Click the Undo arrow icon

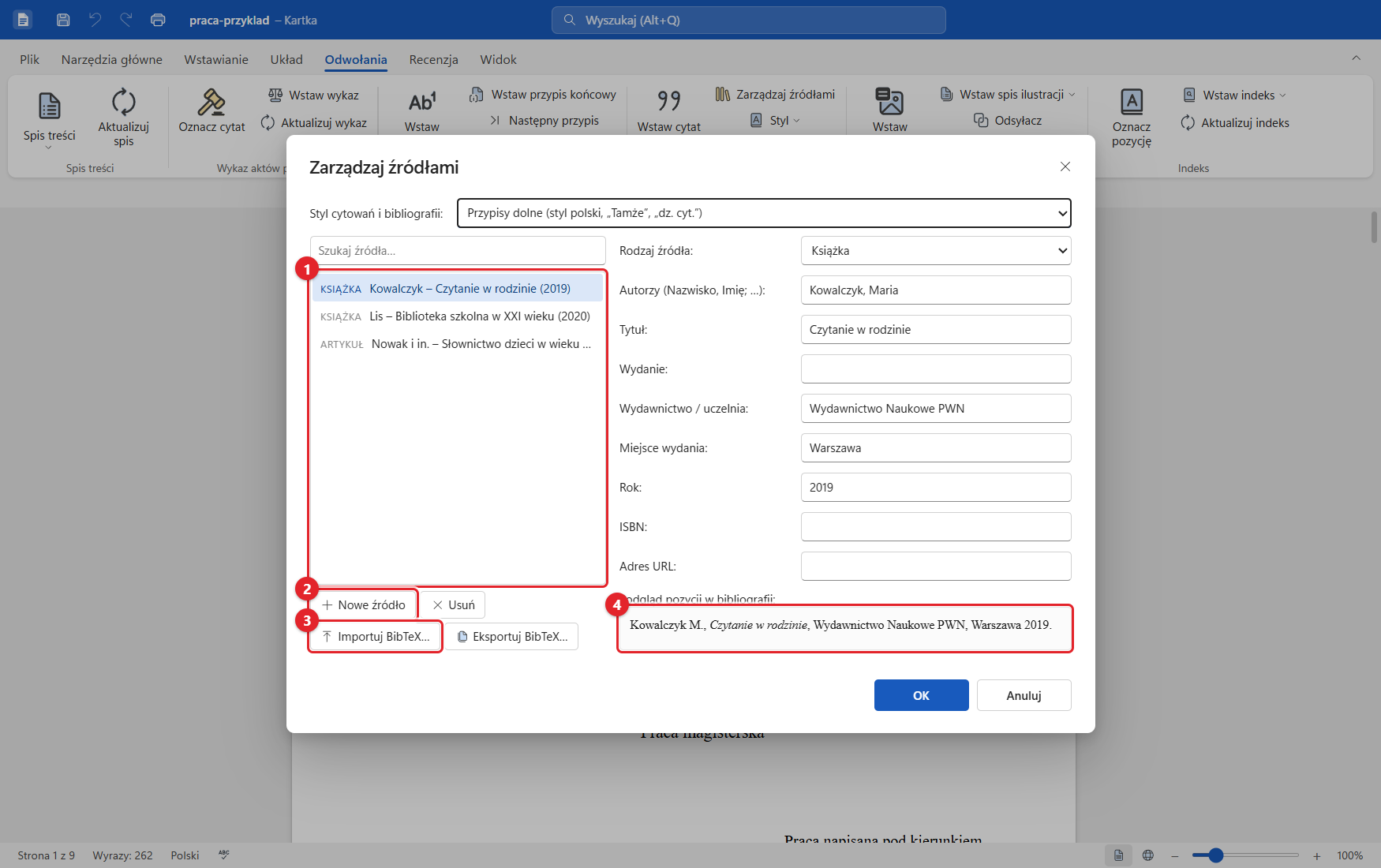(x=95, y=20)
